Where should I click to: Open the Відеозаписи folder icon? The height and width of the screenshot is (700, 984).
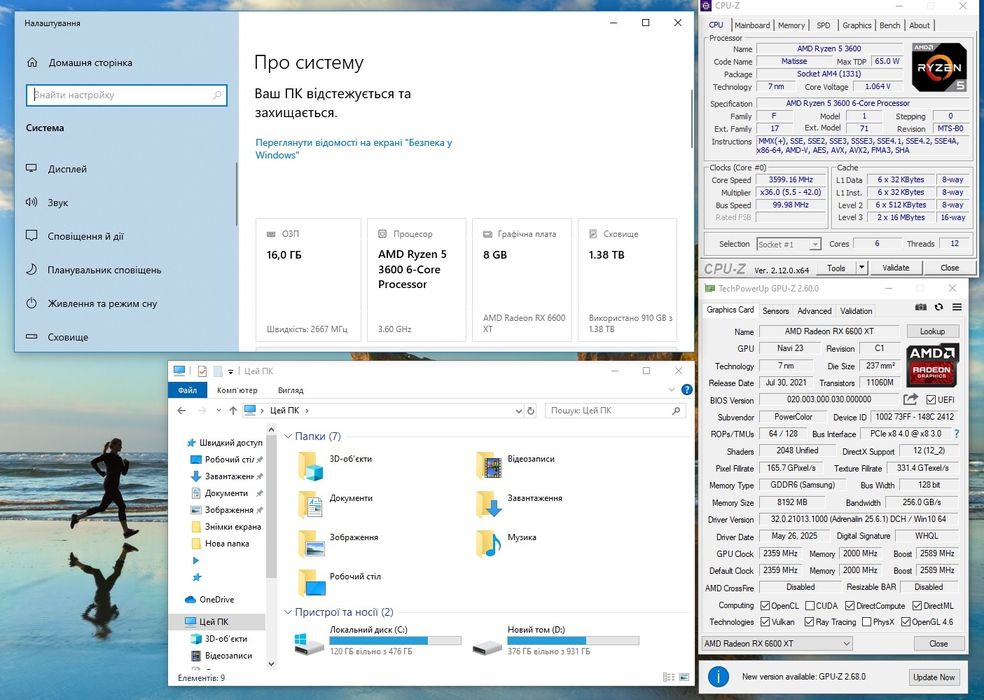coord(488,465)
